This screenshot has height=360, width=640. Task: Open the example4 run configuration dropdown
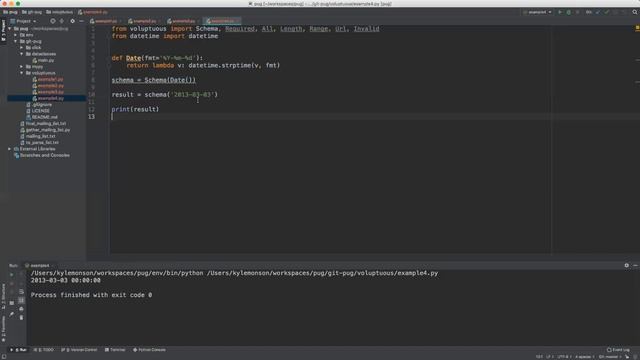(x=538, y=12)
